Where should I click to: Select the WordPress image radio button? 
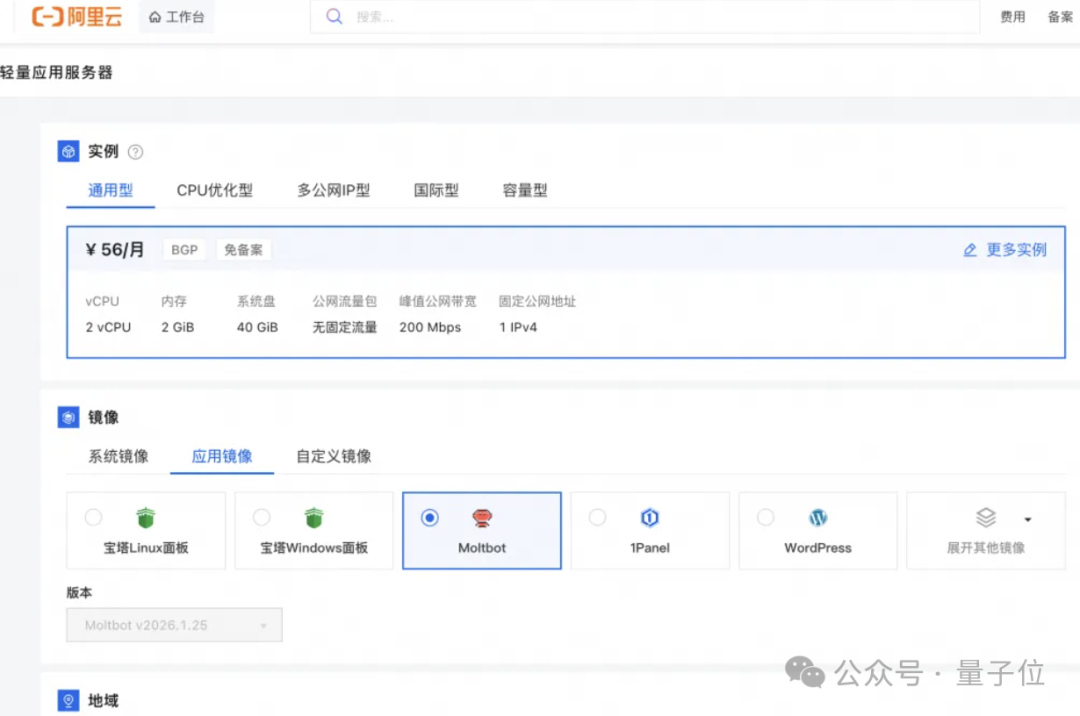tap(766, 518)
